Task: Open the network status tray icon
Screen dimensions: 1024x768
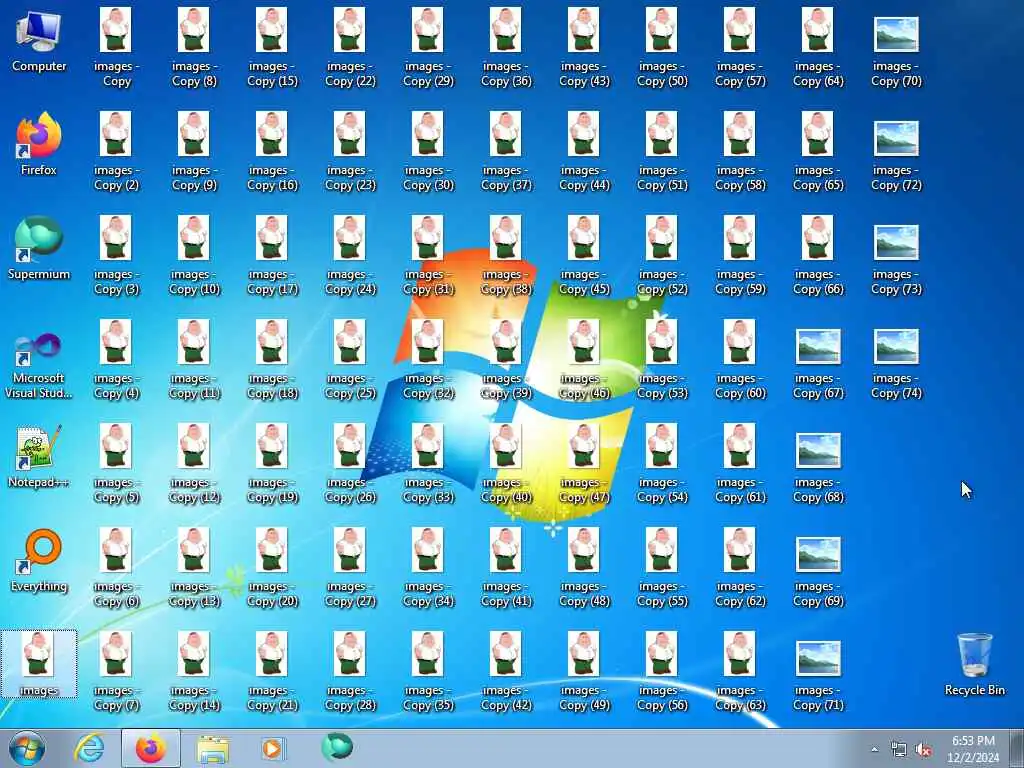Action: point(899,750)
